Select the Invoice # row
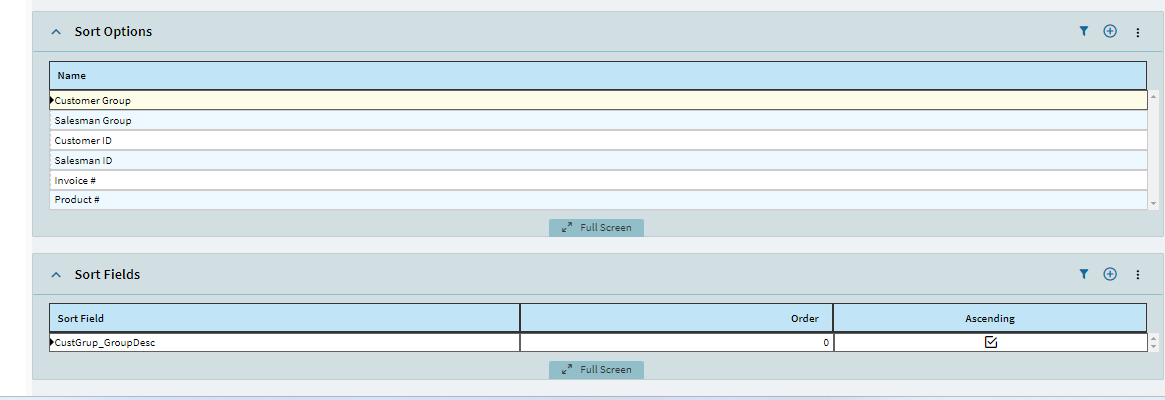 598,181
